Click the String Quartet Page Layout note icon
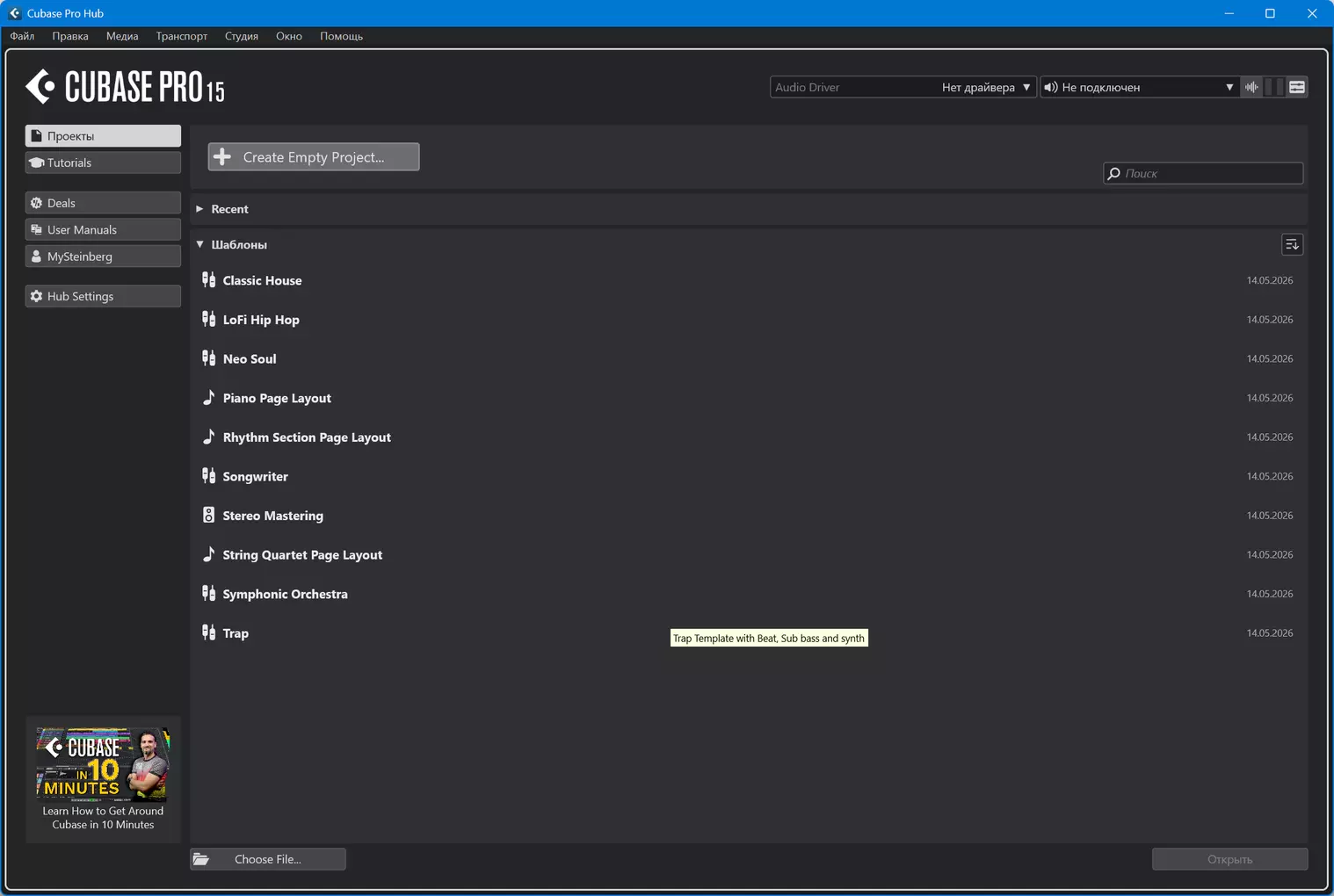The width and height of the screenshot is (1334, 896). (x=208, y=554)
